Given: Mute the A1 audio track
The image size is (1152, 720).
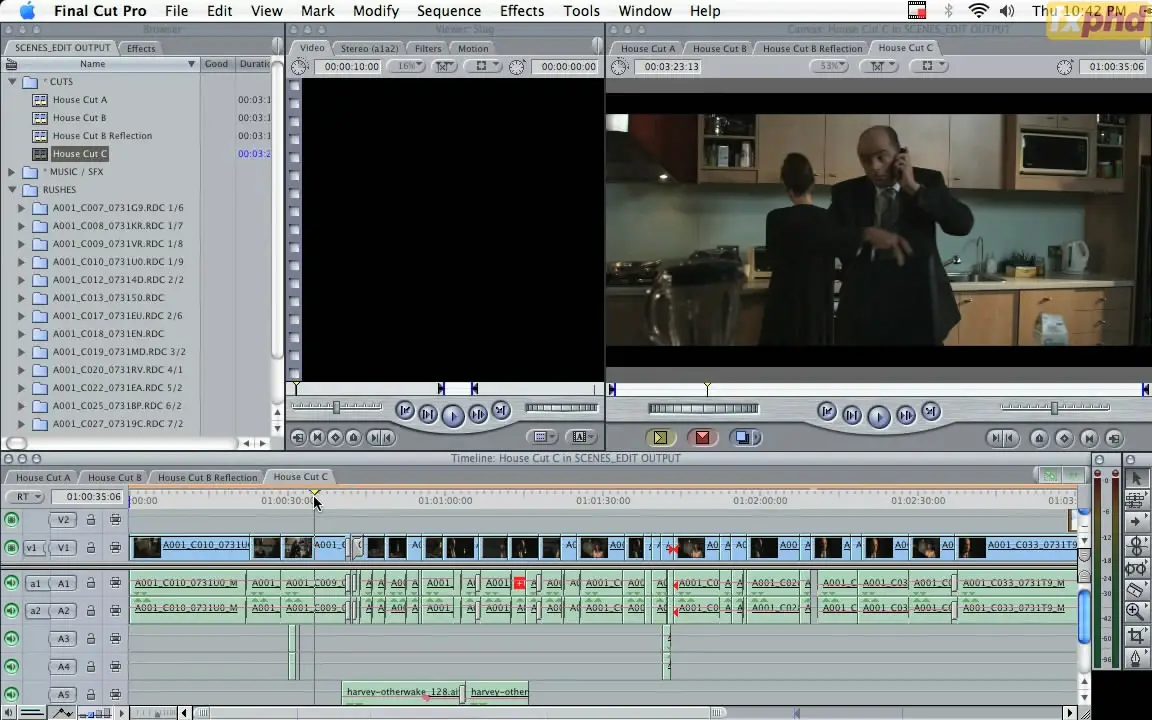Looking at the screenshot, I should point(11,583).
